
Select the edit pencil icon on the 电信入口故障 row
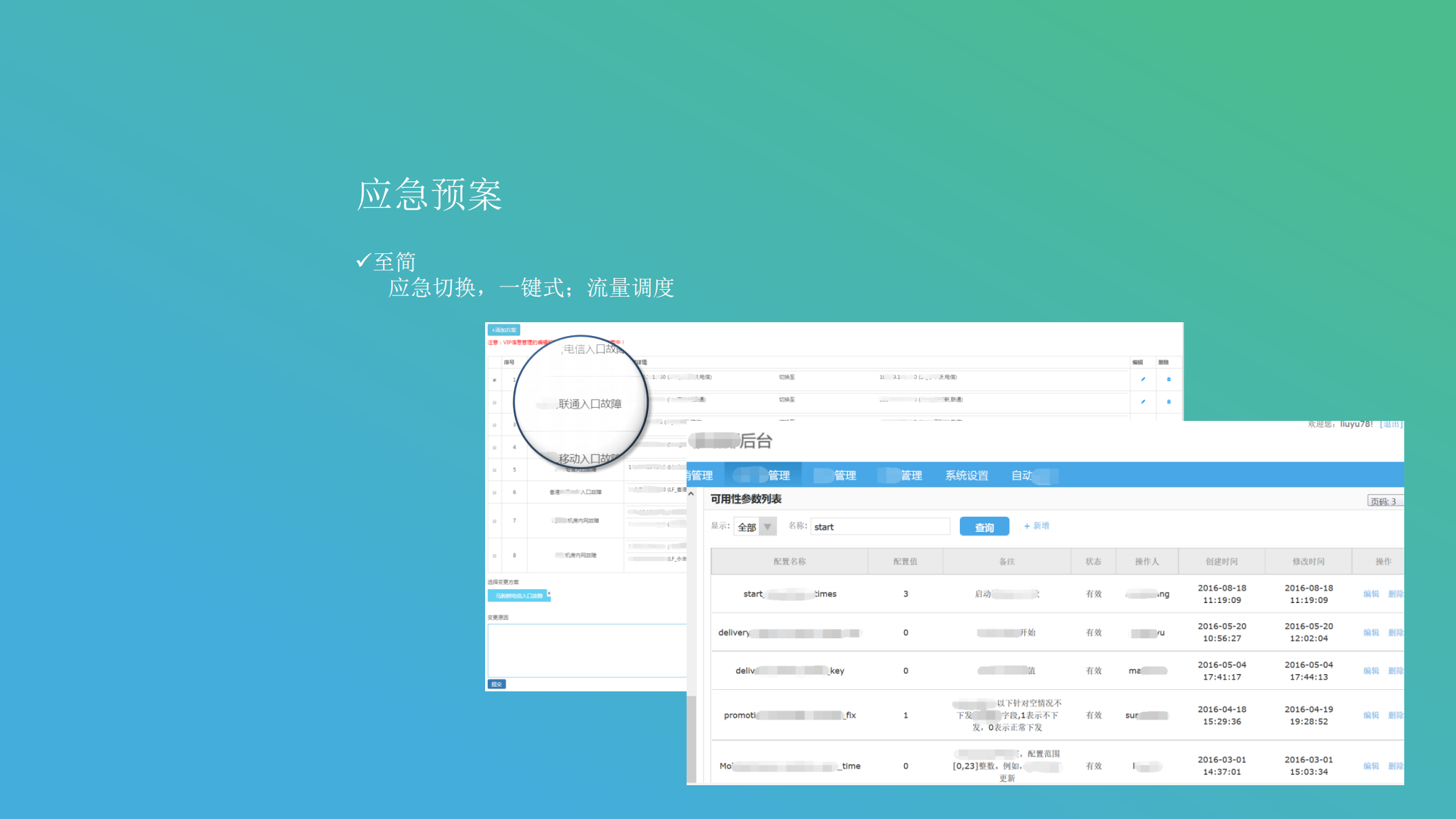point(1143,379)
